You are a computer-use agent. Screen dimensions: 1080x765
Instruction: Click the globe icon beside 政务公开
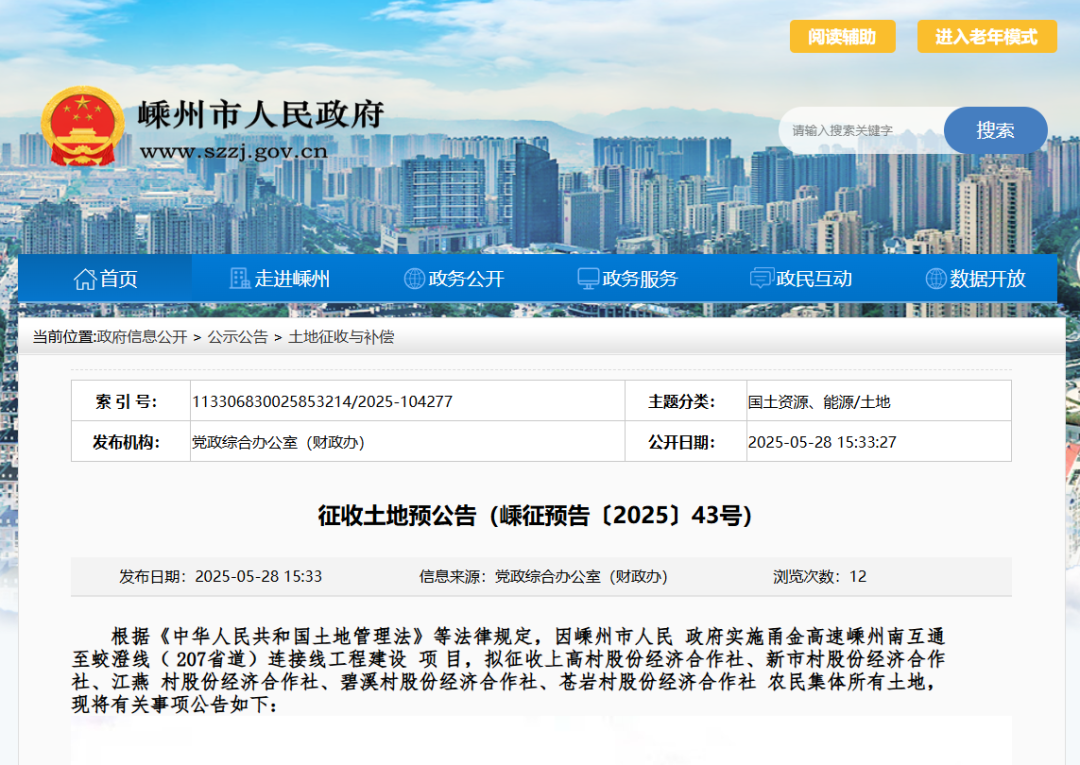(x=414, y=279)
